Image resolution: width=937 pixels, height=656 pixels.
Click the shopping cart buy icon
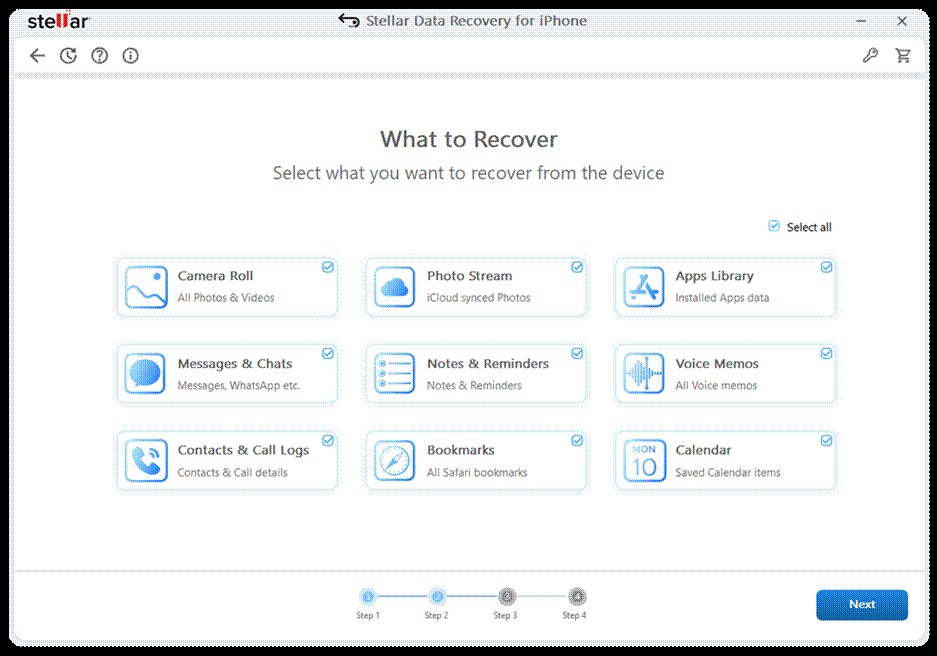[903, 56]
